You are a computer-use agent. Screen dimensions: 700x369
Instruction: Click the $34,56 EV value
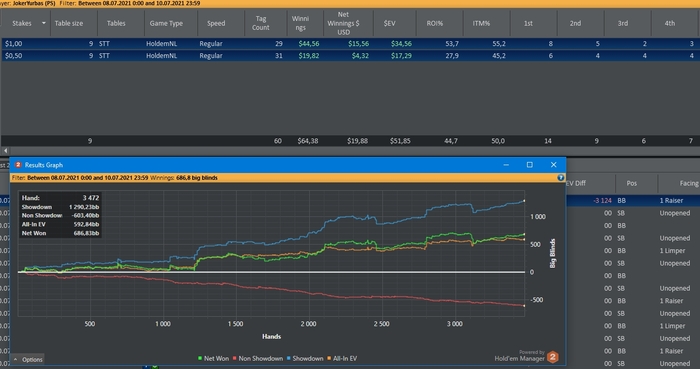401,44
